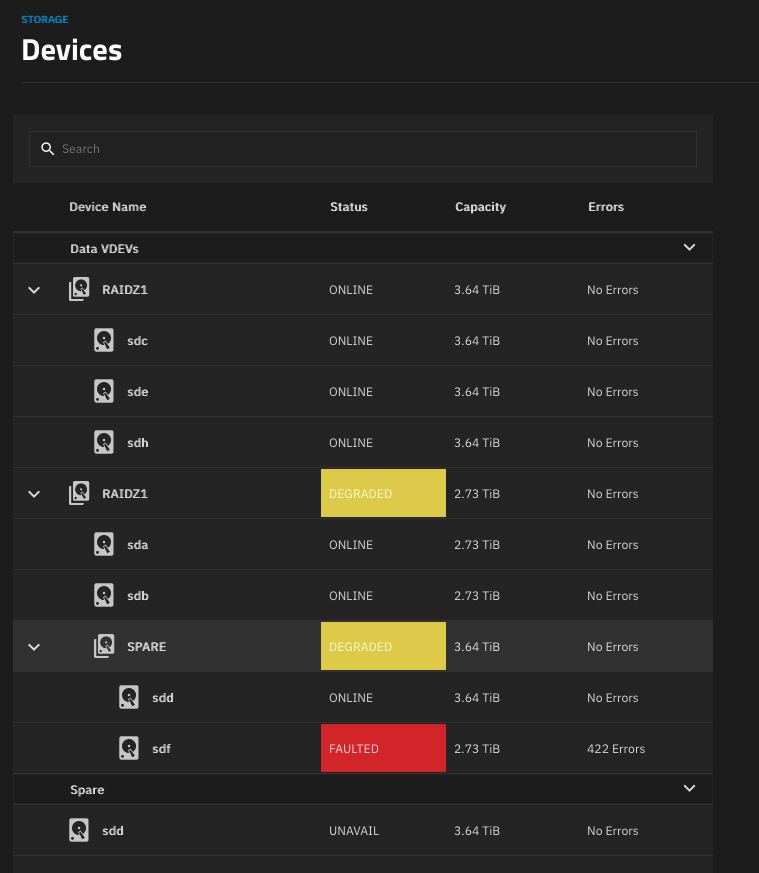Click the sdh disk icon
This screenshot has width=759, height=873.
pos(104,442)
